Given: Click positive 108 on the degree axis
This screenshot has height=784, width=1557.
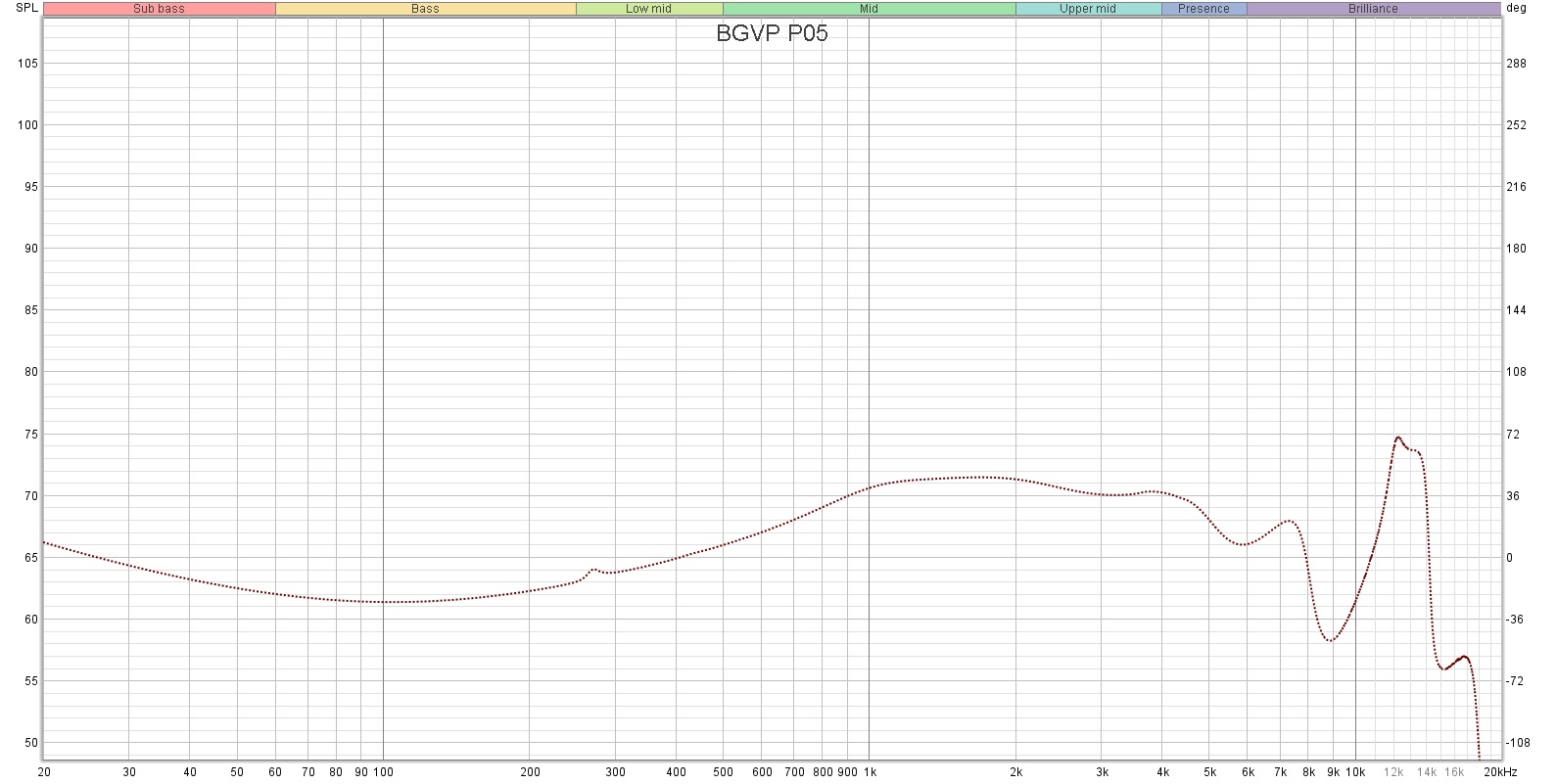Looking at the screenshot, I should (1516, 372).
